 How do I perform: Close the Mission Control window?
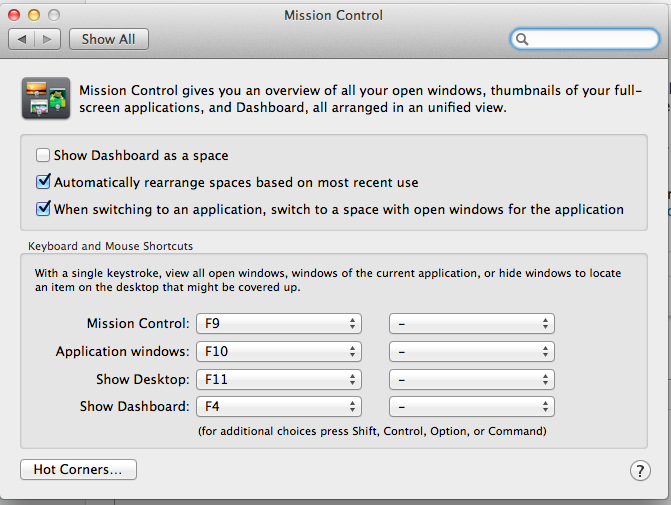[x=14, y=15]
